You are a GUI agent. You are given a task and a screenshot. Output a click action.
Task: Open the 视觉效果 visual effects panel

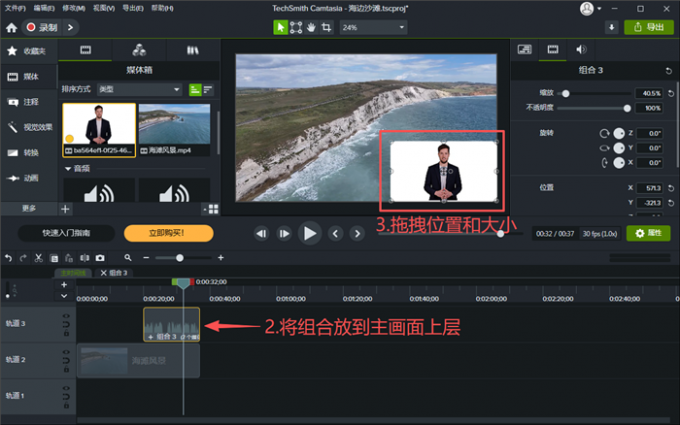pyautogui.click(x=28, y=127)
